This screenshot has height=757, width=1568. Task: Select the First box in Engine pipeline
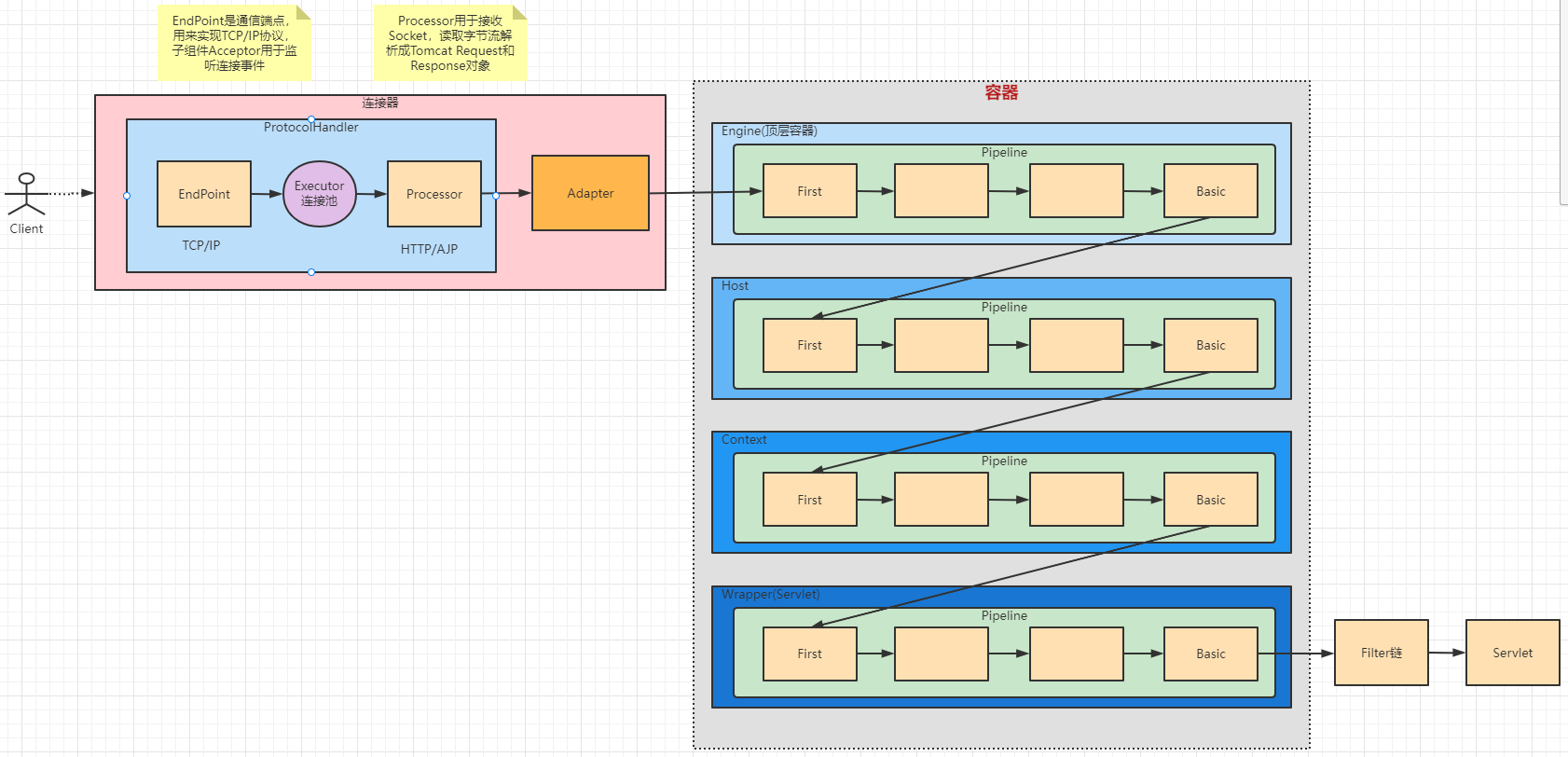point(810,191)
